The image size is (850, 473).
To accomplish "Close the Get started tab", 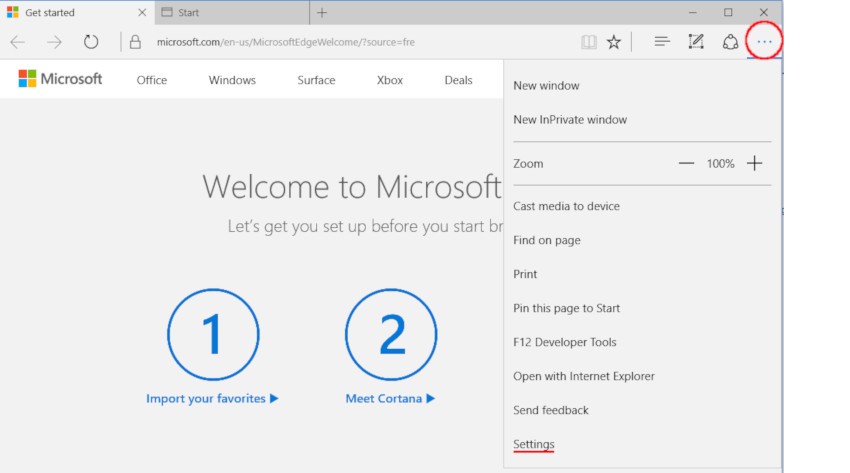I will point(142,12).
